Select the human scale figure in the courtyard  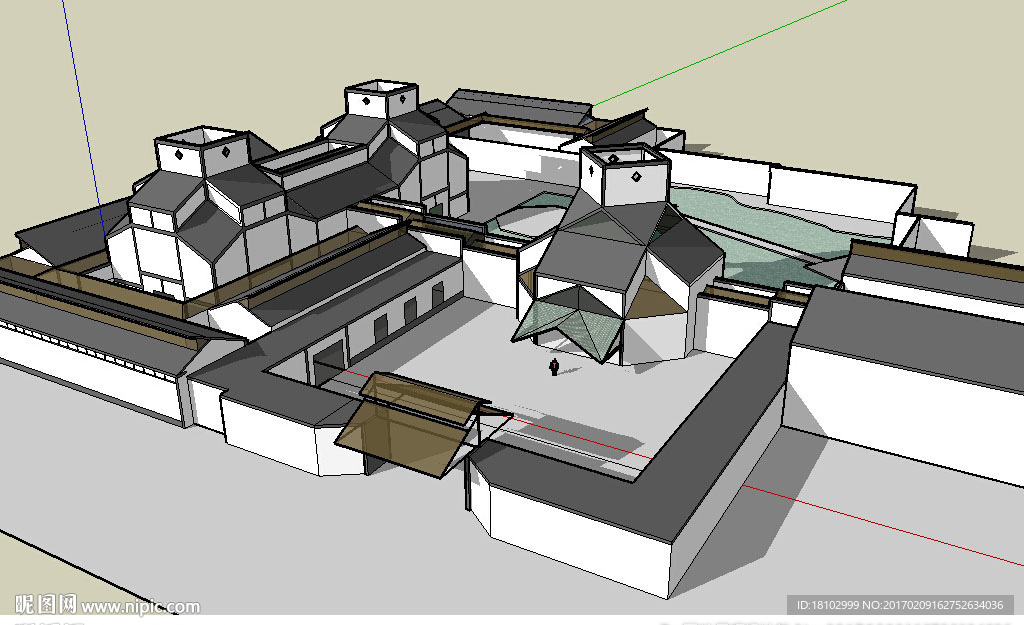pos(554,367)
